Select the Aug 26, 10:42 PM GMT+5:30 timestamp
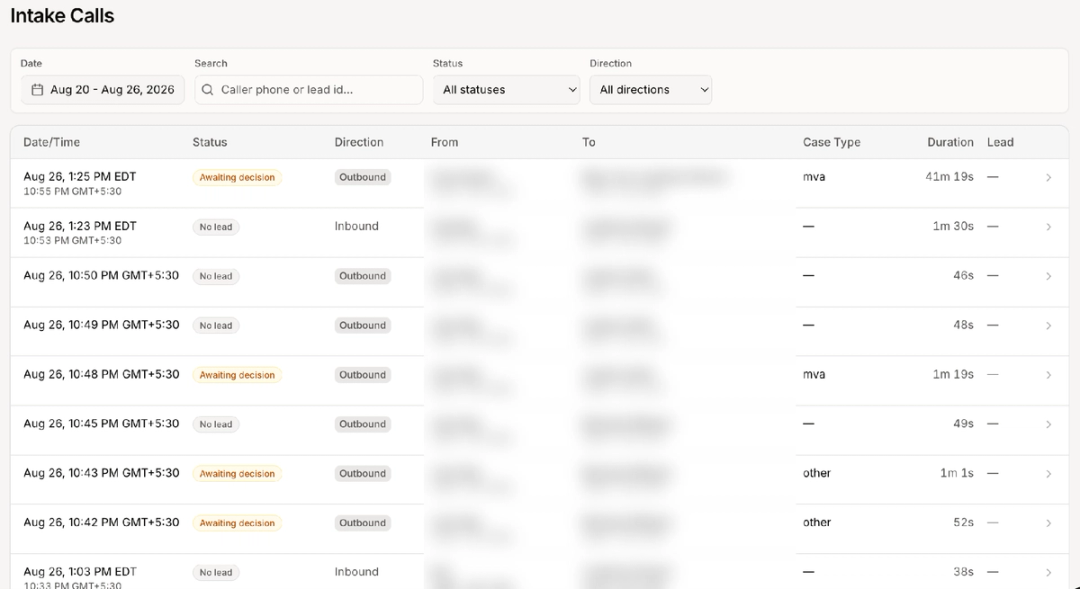The image size is (1080, 589). (x=101, y=522)
